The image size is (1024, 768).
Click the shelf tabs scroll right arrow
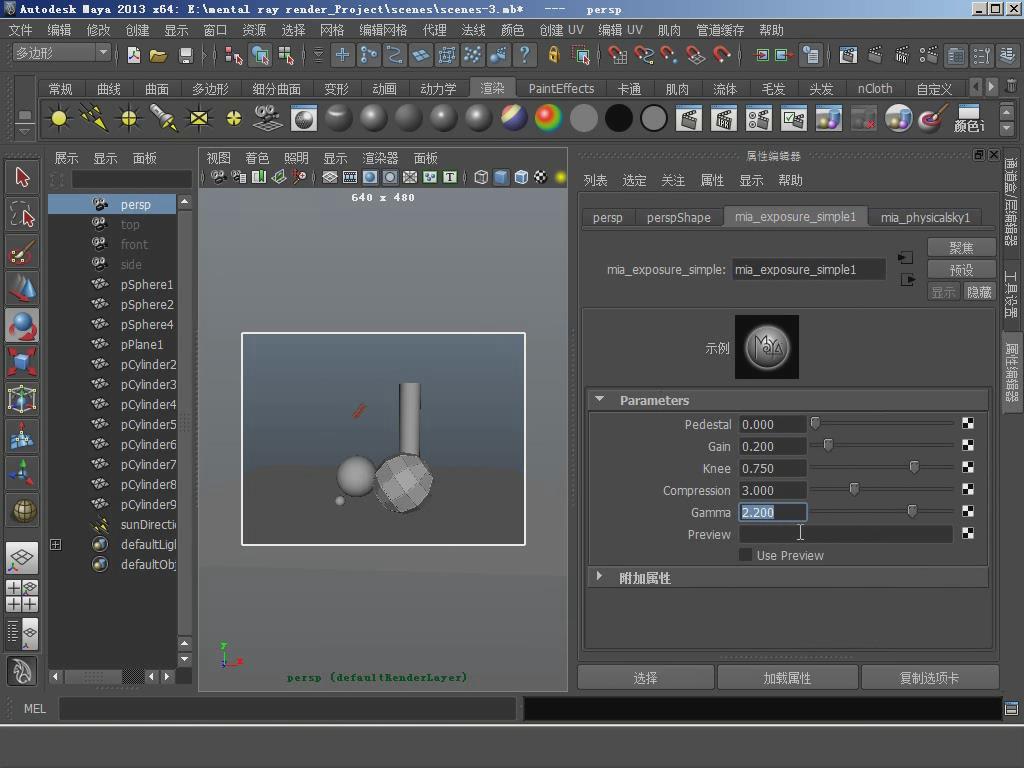pyautogui.click(x=991, y=87)
